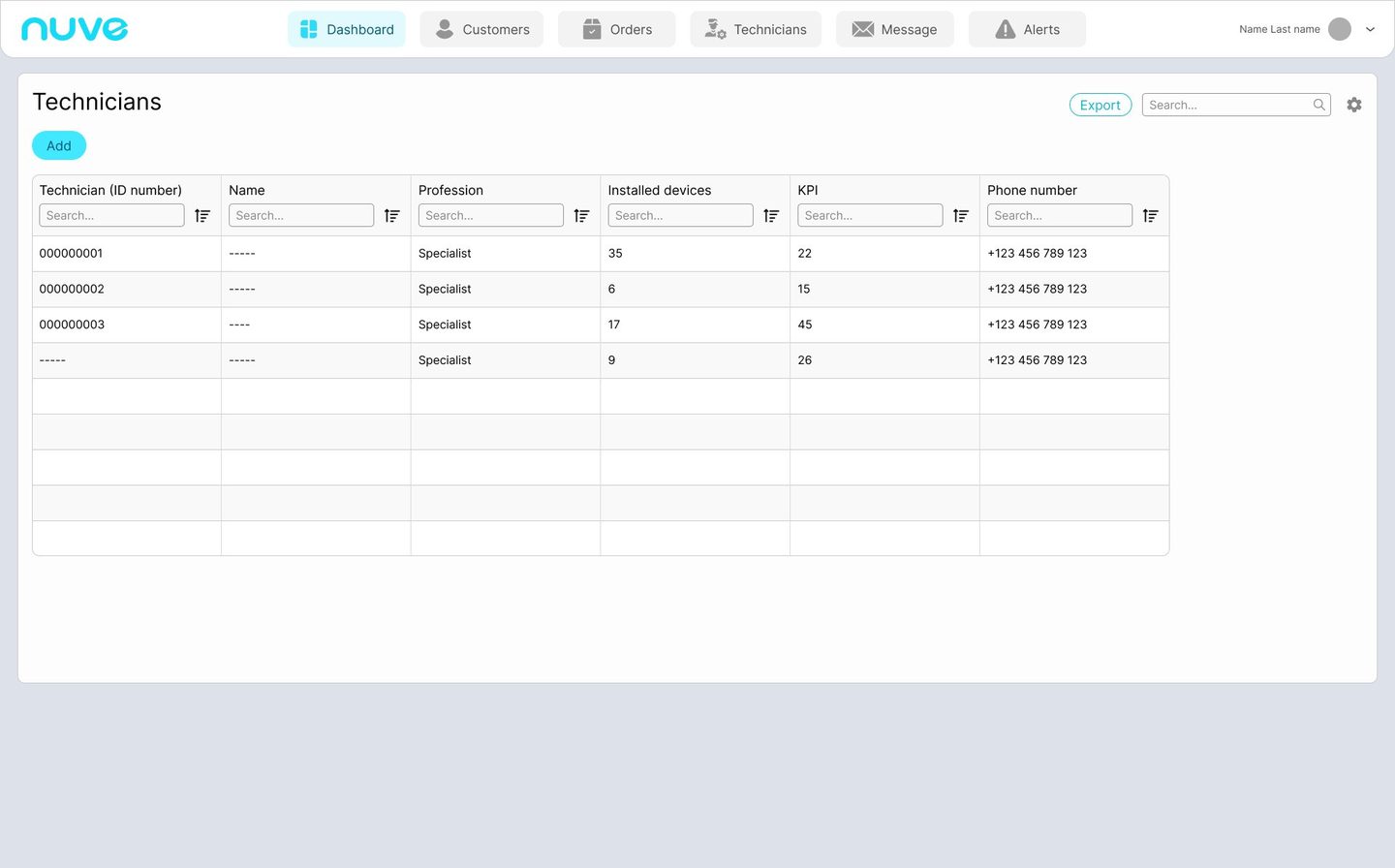This screenshot has height=868, width=1395.
Task: Sort the Installed devices column
Action: coord(771,215)
